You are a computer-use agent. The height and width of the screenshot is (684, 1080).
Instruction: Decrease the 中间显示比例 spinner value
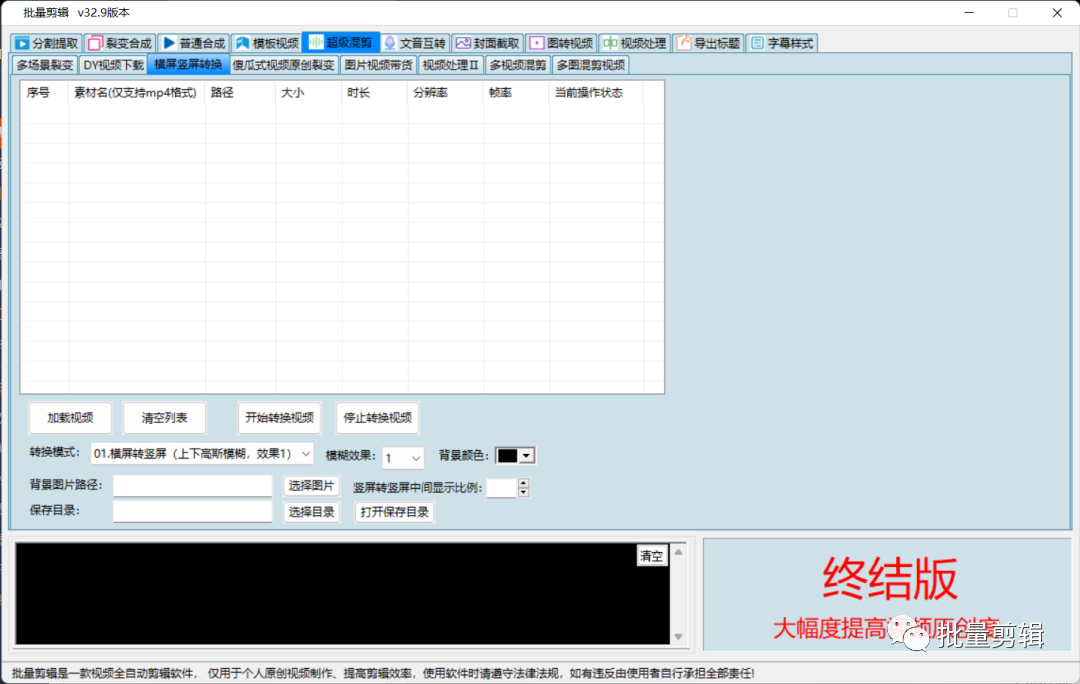coord(523,493)
